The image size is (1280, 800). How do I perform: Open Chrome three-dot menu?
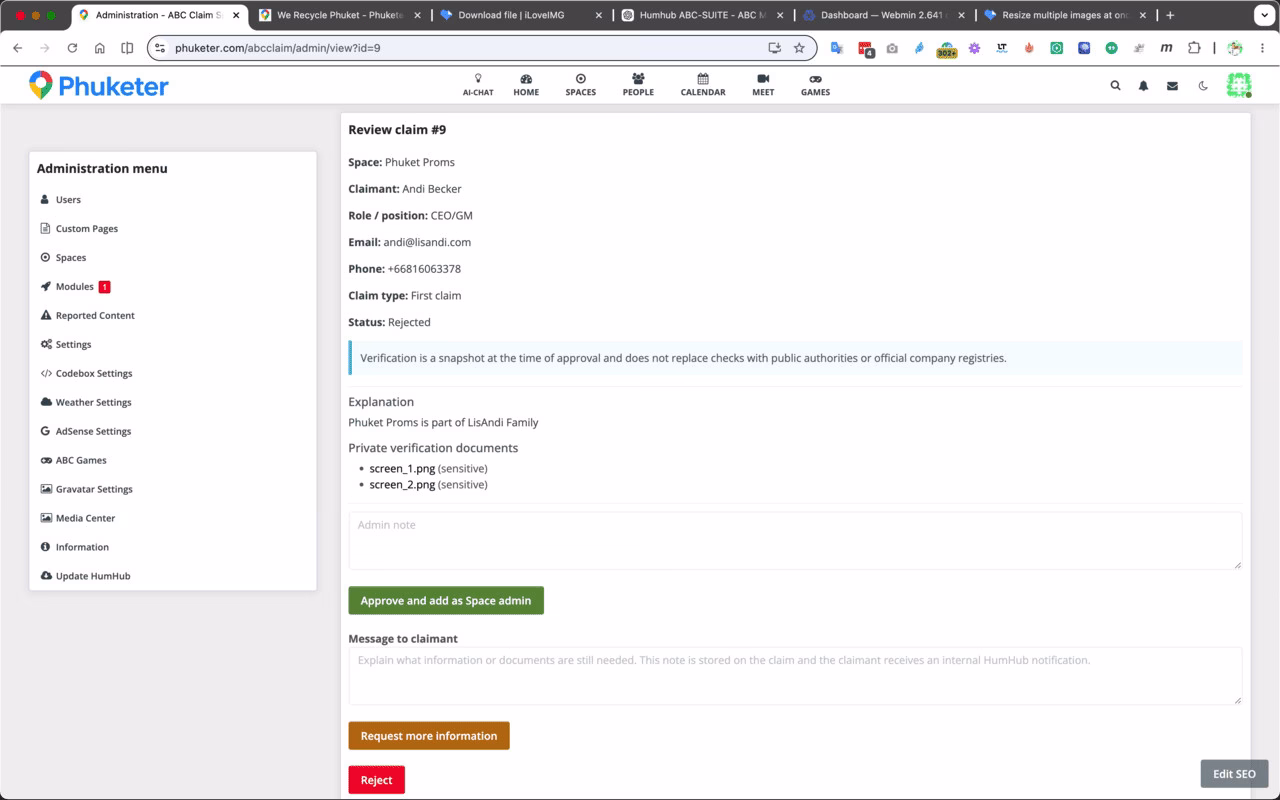click(1261, 48)
